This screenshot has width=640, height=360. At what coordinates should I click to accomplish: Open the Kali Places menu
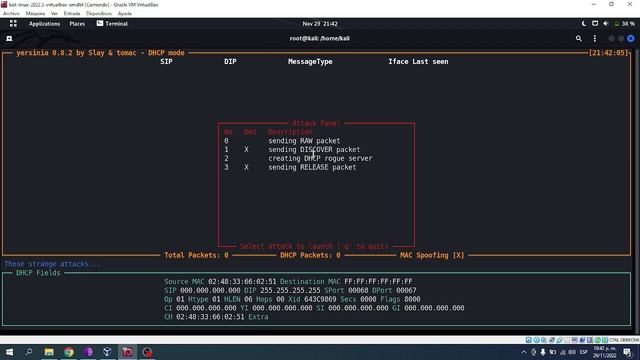77,24
